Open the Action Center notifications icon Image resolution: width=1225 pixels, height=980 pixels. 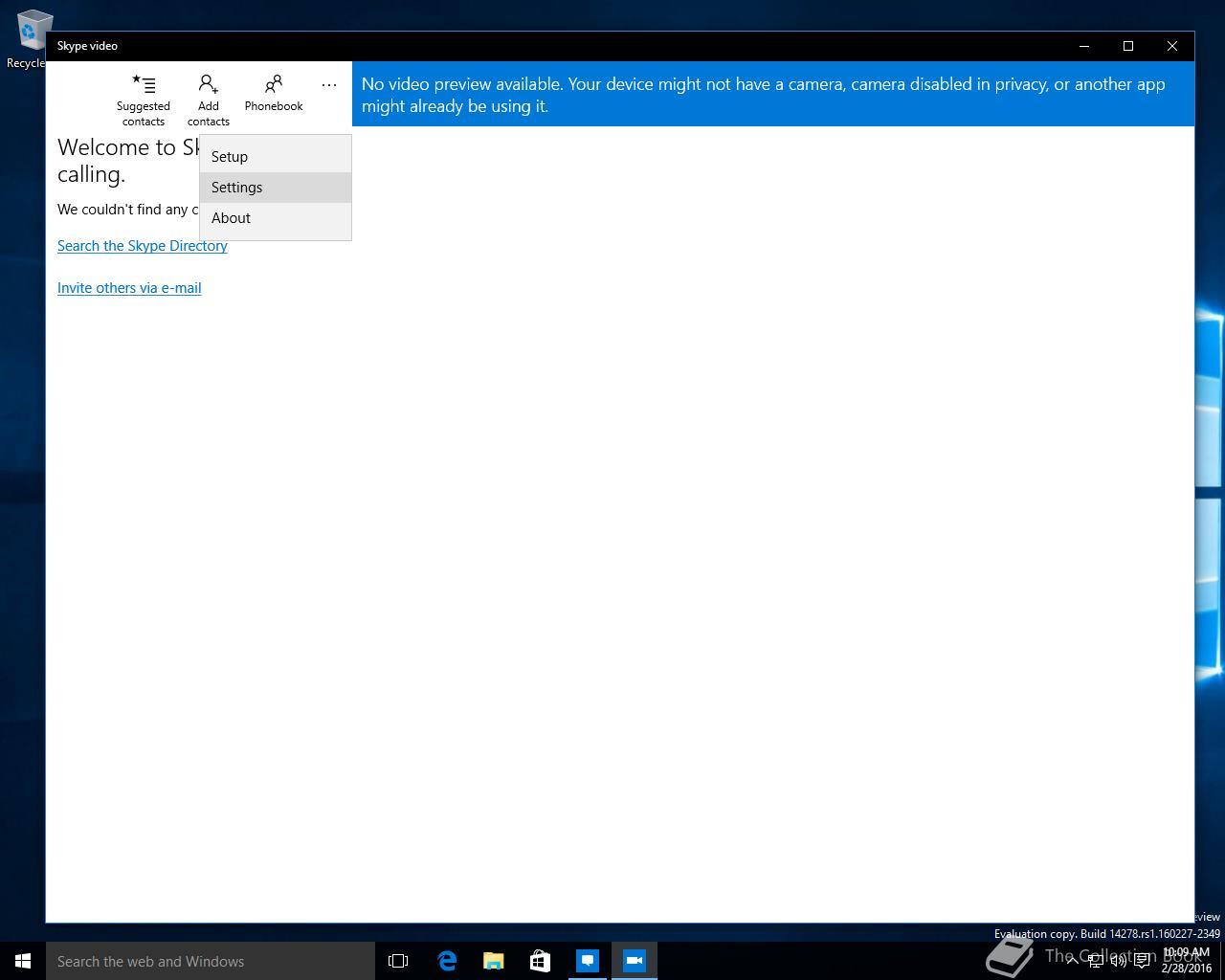coord(1142,961)
